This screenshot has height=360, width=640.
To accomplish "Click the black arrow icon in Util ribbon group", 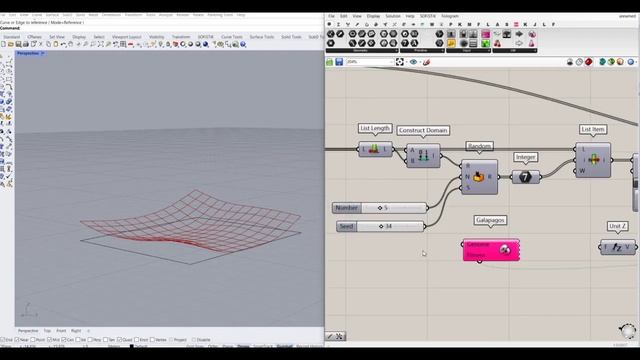I will 519,34.
